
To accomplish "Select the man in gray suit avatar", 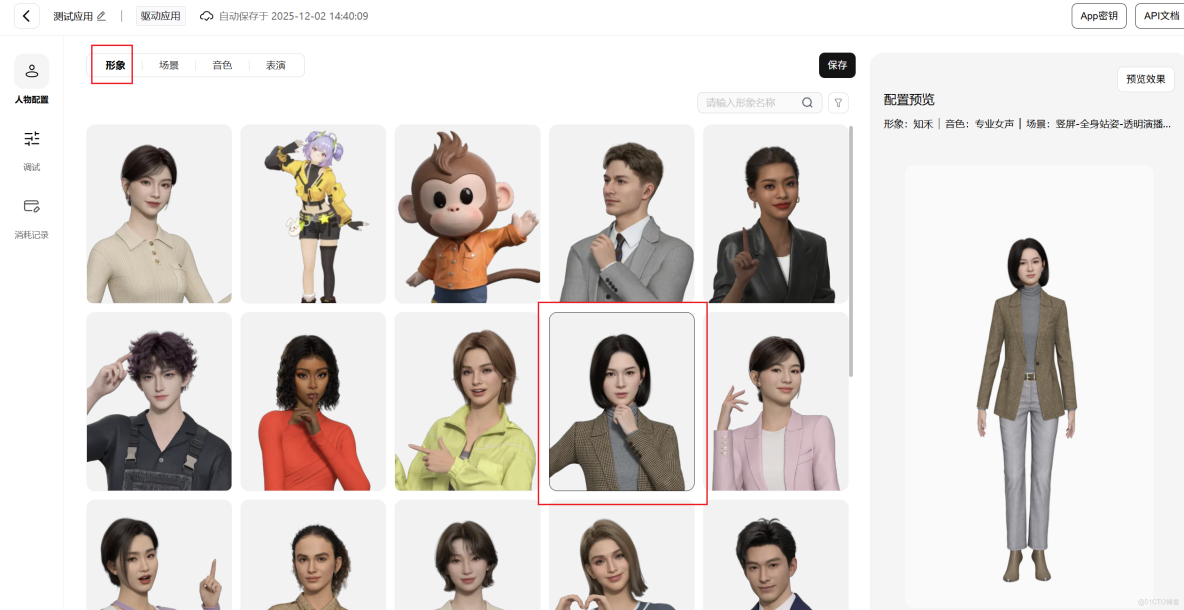I will [621, 214].
